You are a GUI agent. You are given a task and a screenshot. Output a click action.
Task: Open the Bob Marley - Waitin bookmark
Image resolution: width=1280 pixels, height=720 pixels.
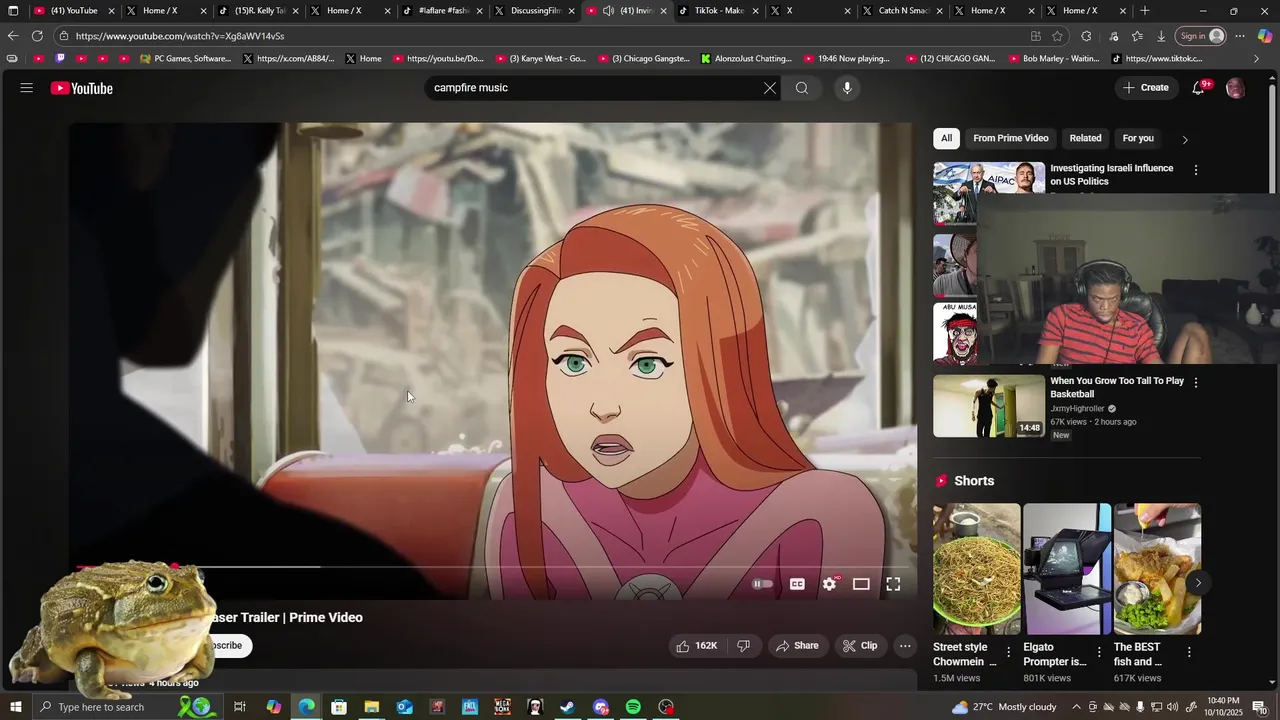[1052, 59]
